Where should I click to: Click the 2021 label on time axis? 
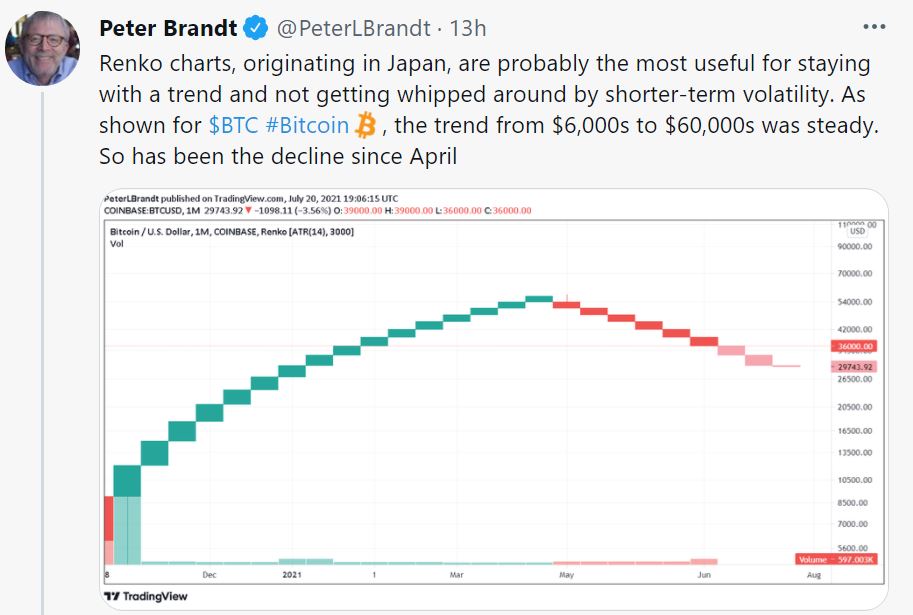coord(292,575)
